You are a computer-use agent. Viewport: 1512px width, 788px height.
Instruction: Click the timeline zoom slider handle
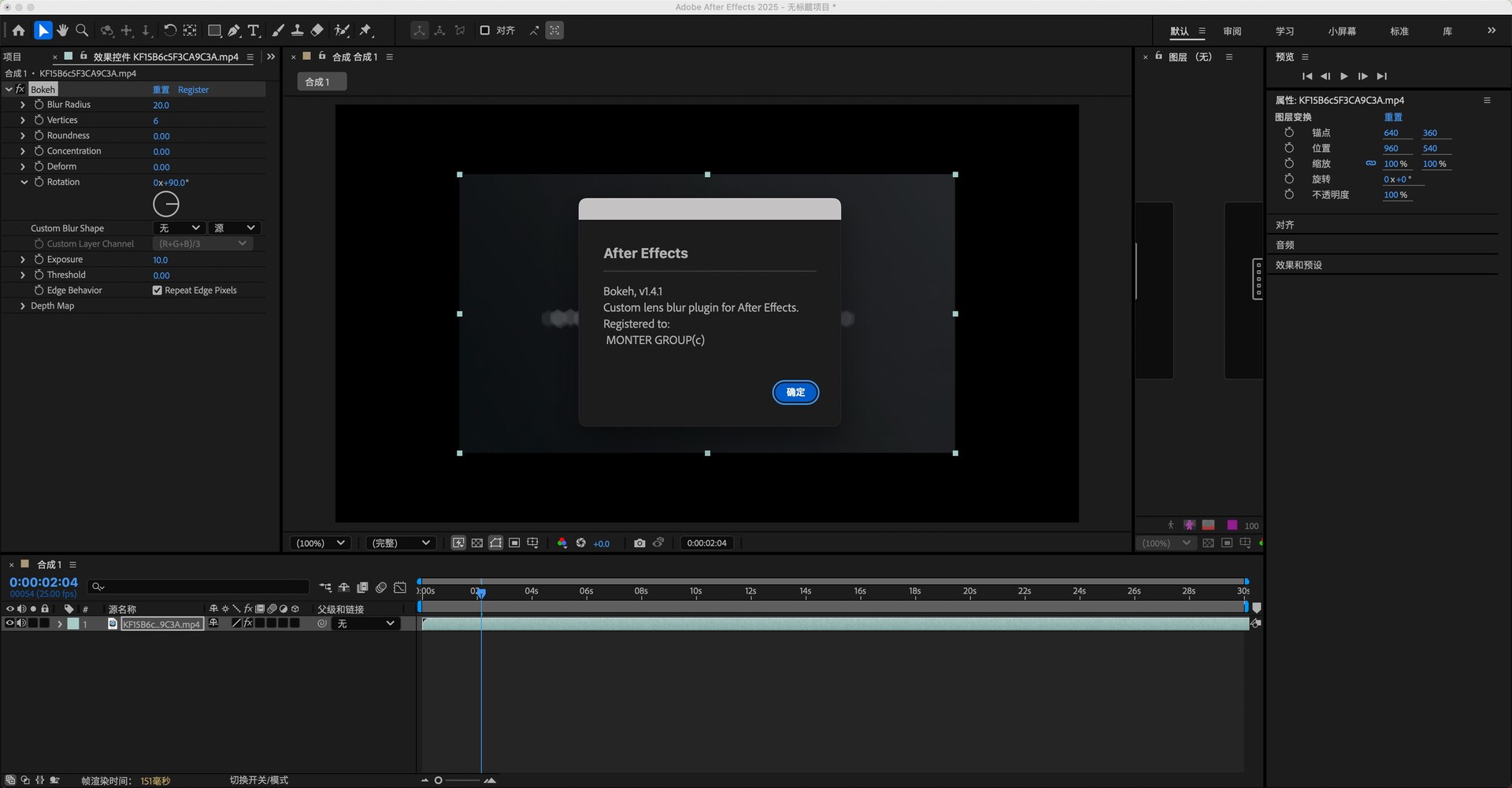pyautogui.click(x=439, y=780)
